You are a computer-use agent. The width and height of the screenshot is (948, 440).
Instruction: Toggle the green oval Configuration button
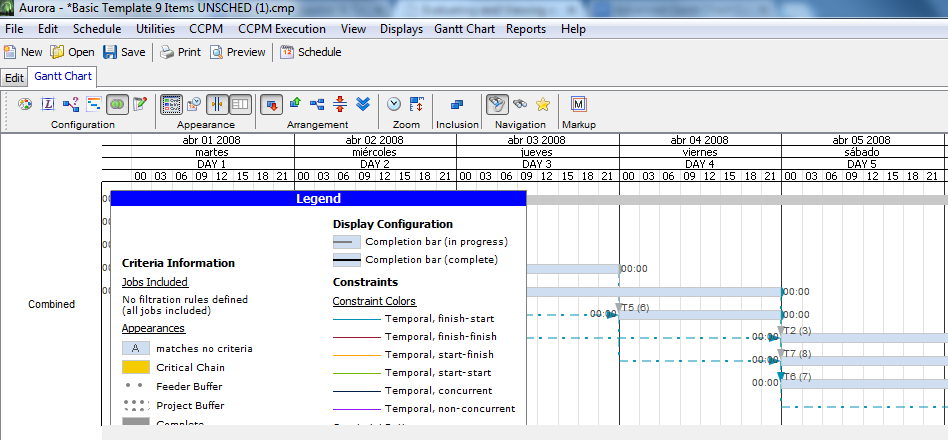[117, 104]
